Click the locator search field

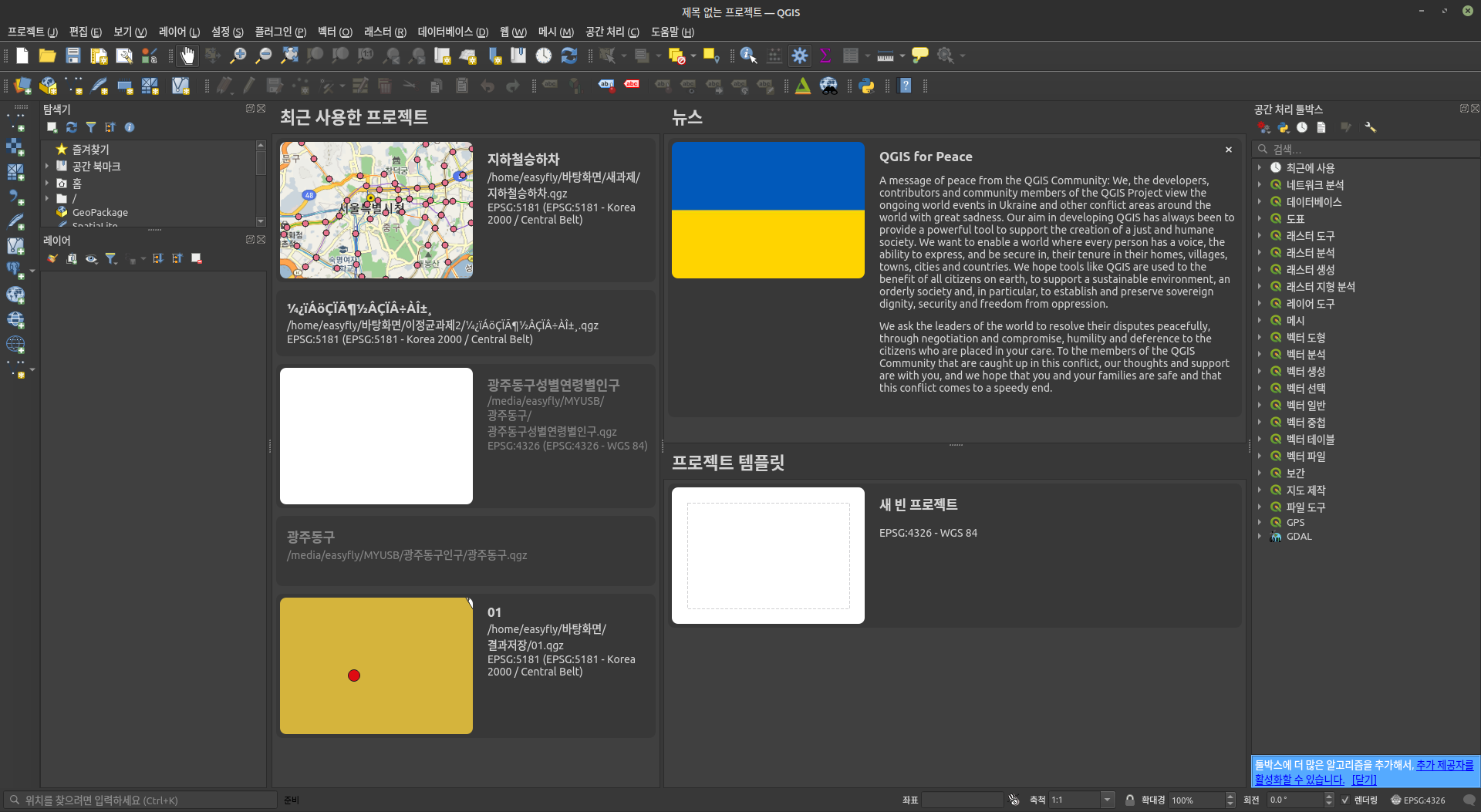(x=140, y=800)
